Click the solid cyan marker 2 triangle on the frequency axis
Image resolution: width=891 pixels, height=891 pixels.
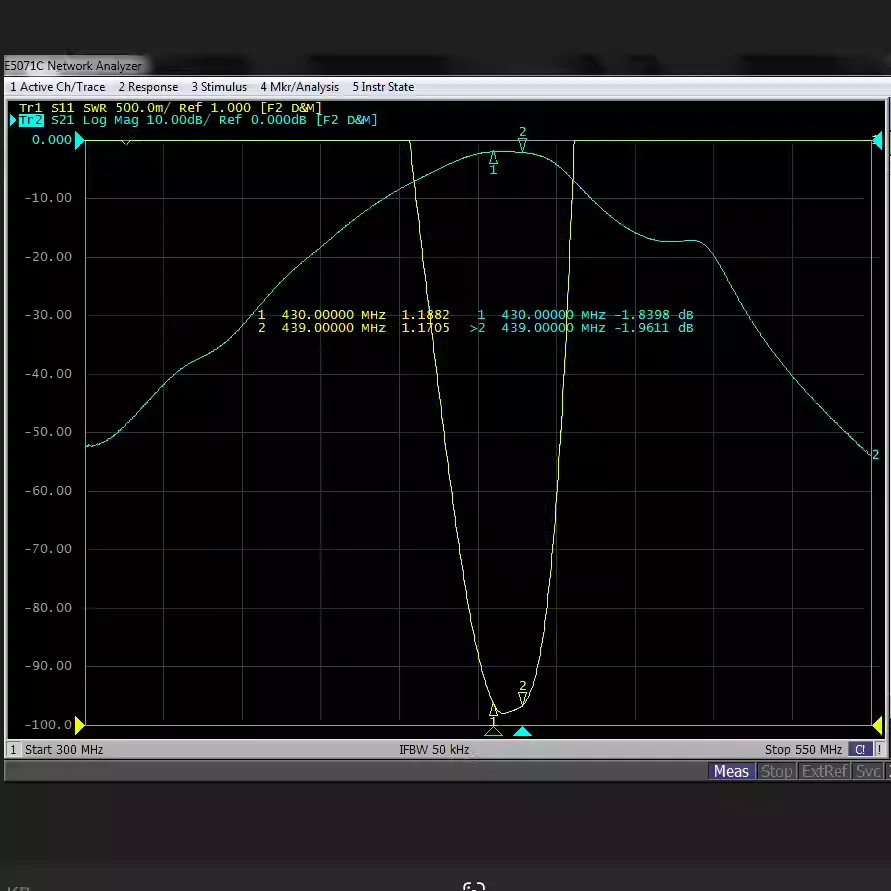pyautogui.click(x=523, y=731)
